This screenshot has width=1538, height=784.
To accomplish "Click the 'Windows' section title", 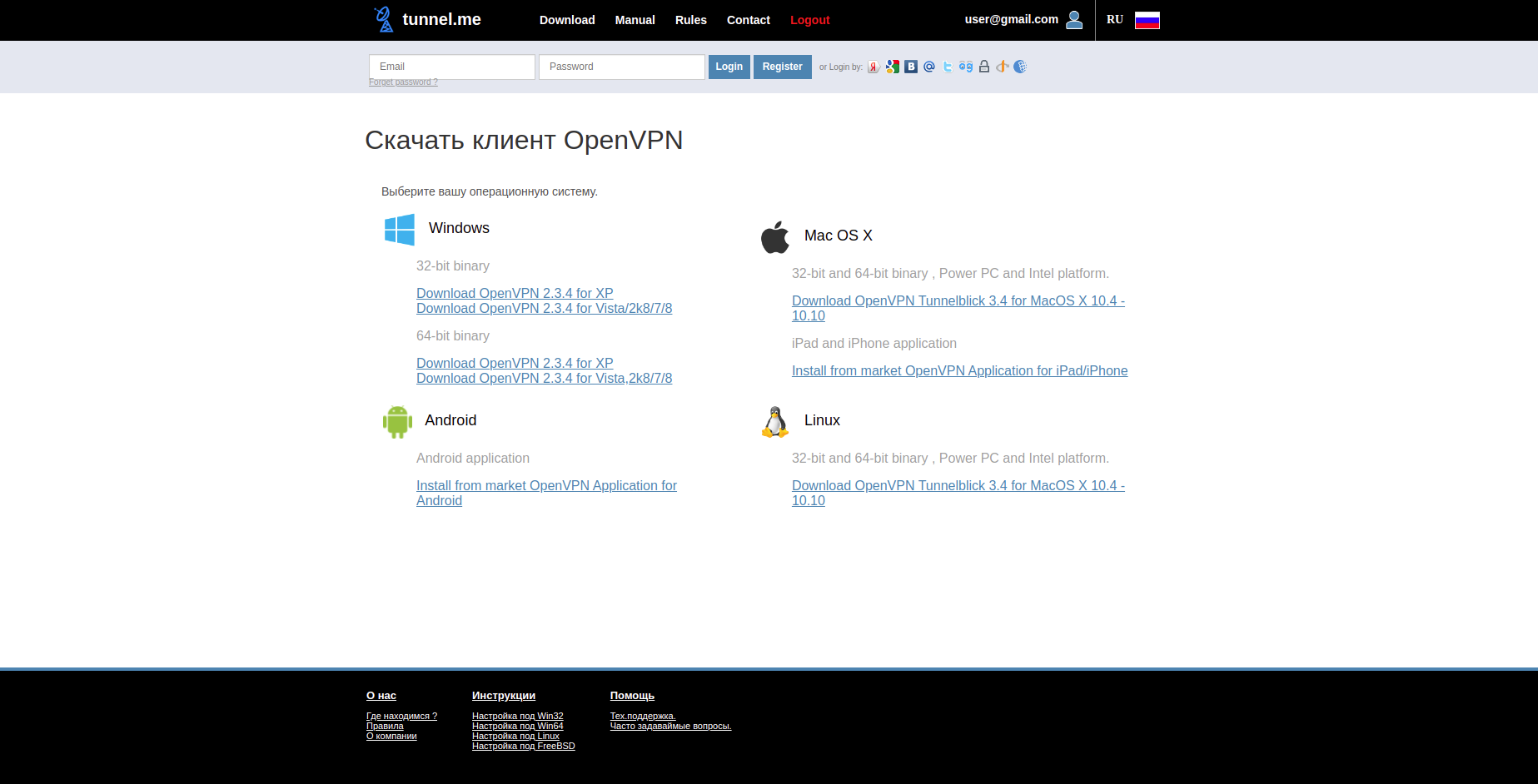I will pos(459,228).
